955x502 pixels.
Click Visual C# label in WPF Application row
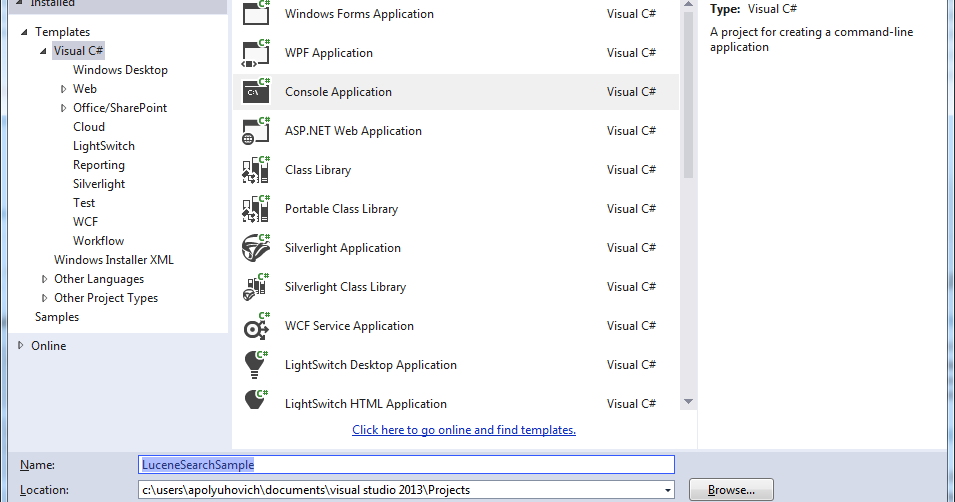coord(632,53)
